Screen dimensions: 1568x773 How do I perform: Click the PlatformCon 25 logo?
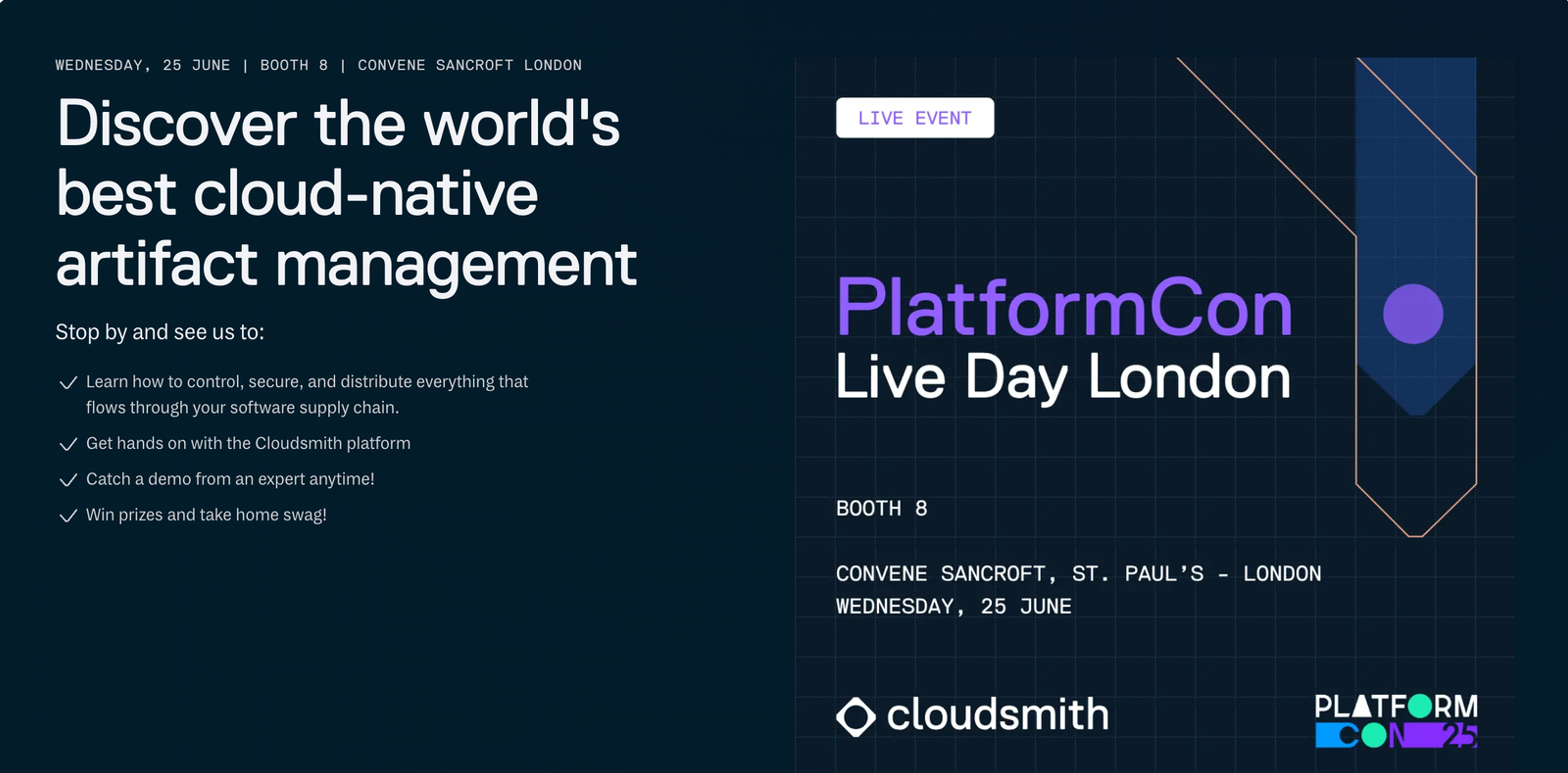pos(1396,721)
